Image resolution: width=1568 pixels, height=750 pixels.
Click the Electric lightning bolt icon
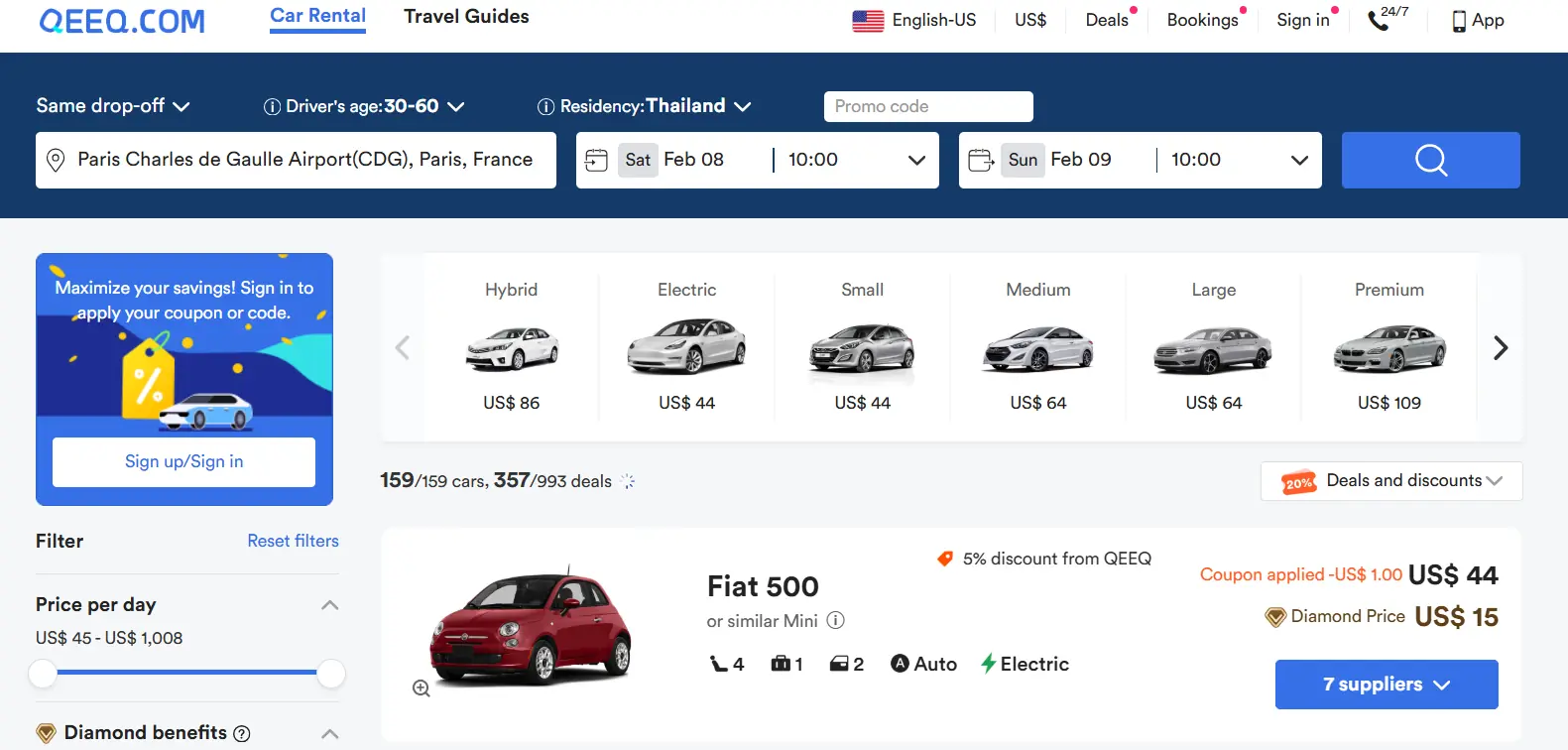(988, 664)
